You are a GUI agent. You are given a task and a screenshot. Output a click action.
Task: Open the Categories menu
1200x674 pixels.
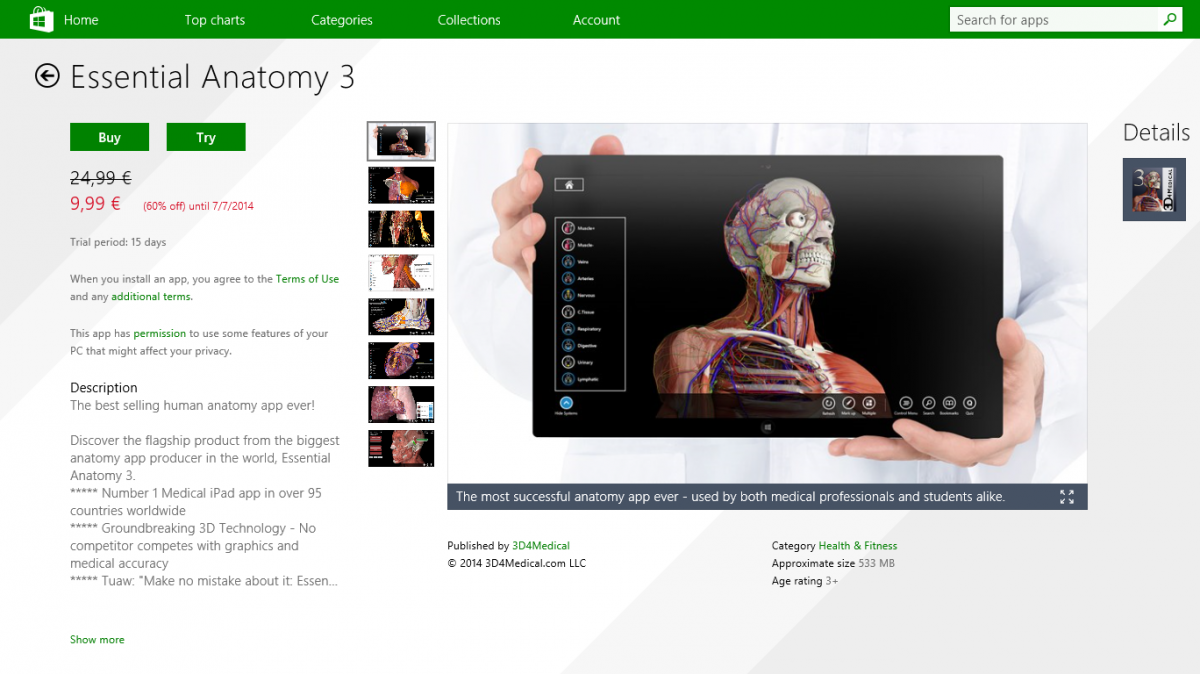coord(342,20)
